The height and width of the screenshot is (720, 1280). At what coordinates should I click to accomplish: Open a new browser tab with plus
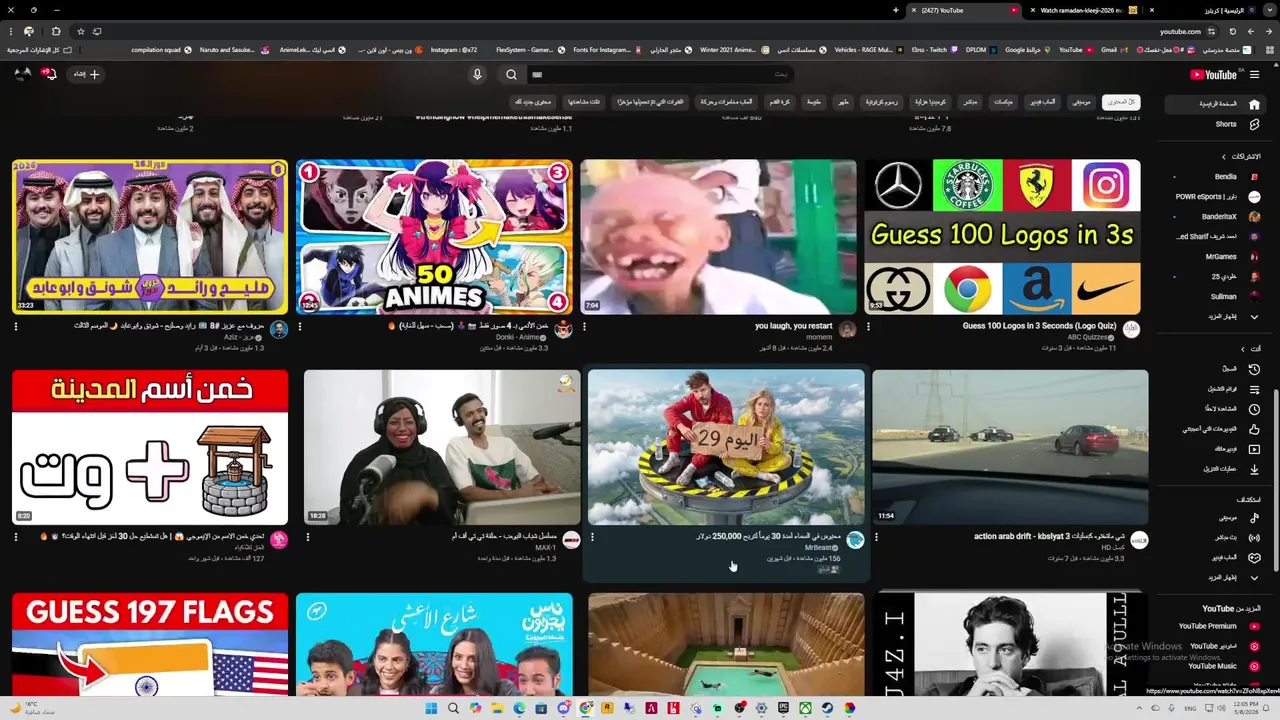[x=896, y=10]
